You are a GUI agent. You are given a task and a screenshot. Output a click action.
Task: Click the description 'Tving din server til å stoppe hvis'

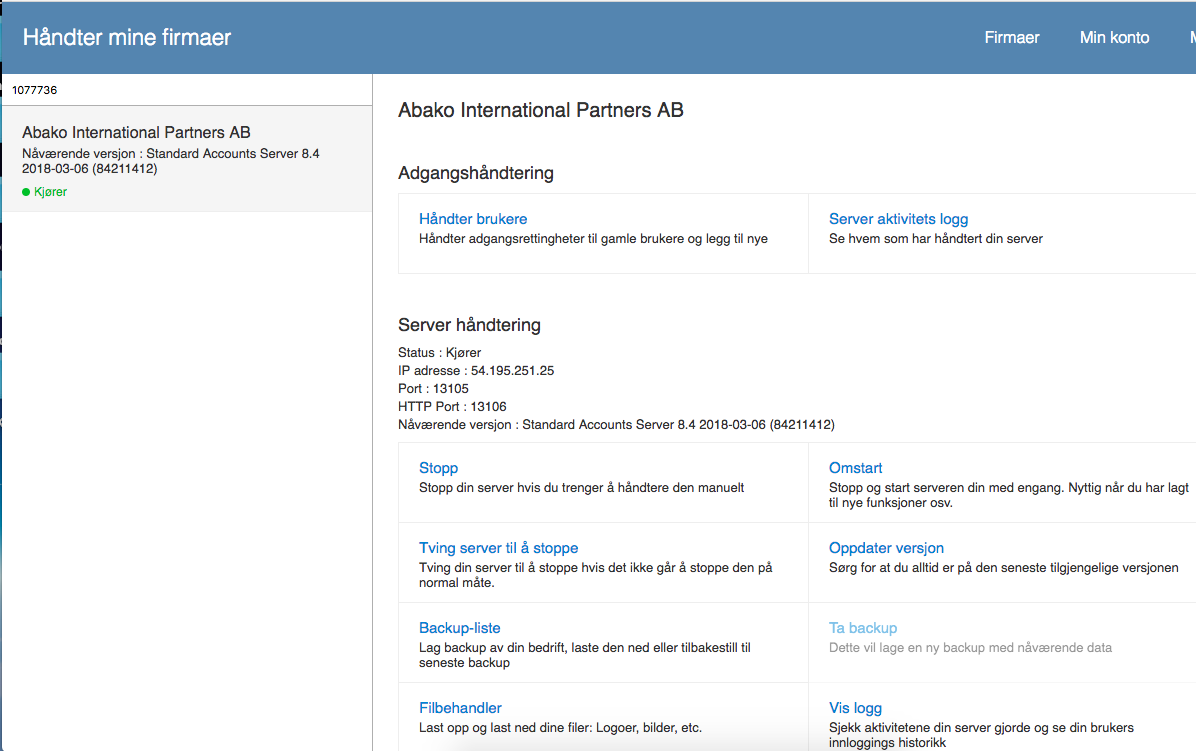[596, 575]
